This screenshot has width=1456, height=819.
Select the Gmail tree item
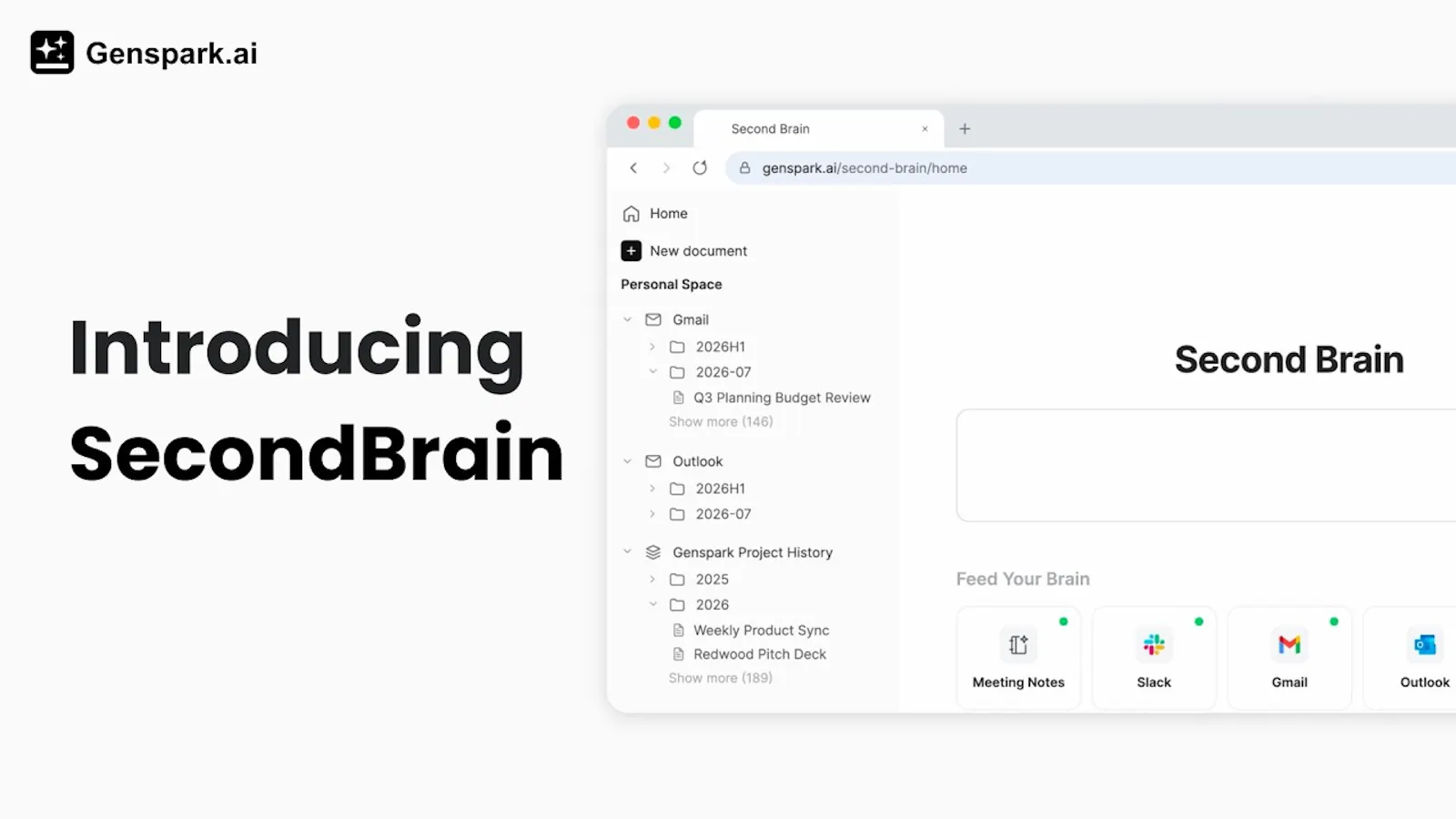[x=691, y=319]
